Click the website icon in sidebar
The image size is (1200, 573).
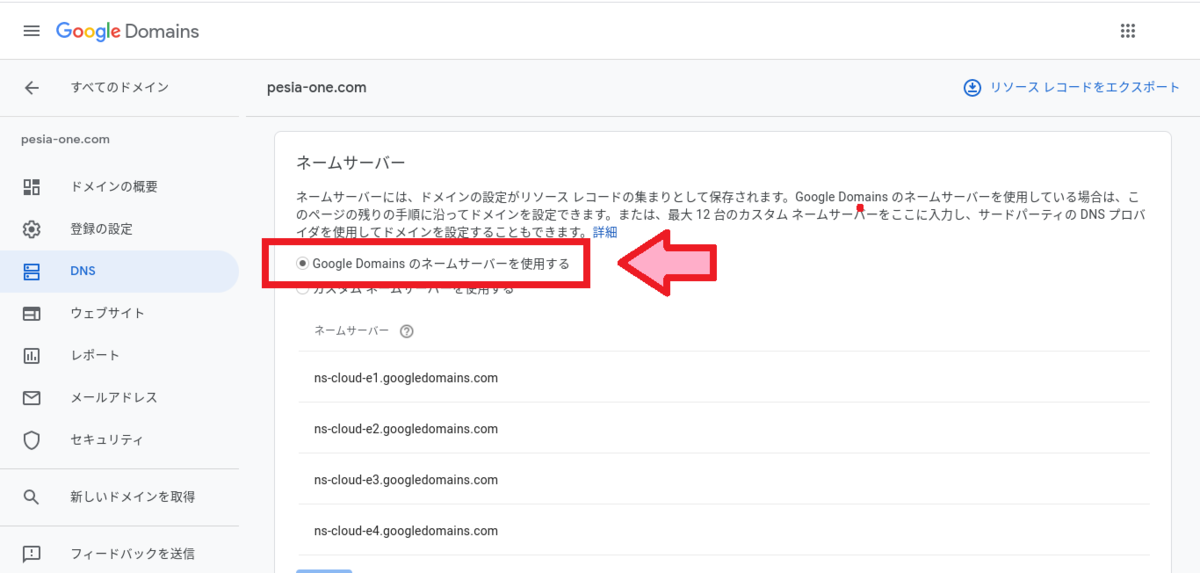tap(31, 314)
